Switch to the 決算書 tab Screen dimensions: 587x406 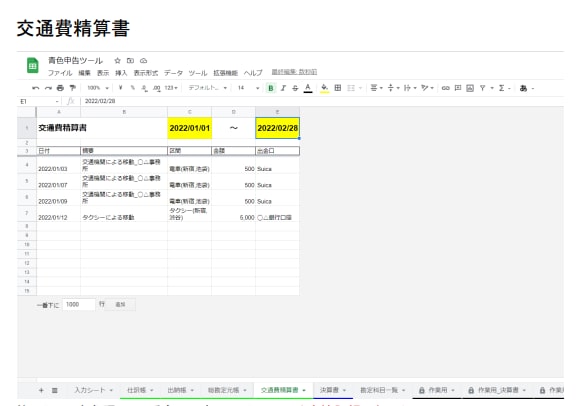(x=332, y=390)
